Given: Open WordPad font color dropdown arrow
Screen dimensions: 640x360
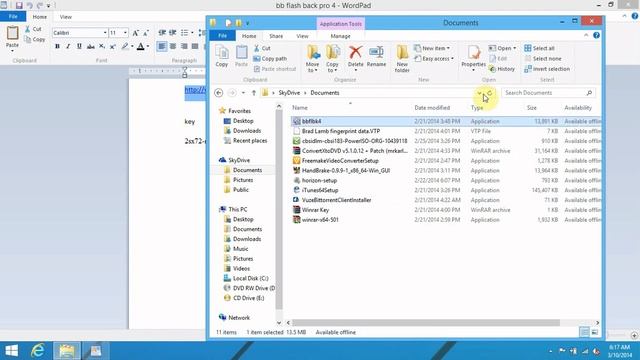Looking at the screenshot, I should (148, 47).
